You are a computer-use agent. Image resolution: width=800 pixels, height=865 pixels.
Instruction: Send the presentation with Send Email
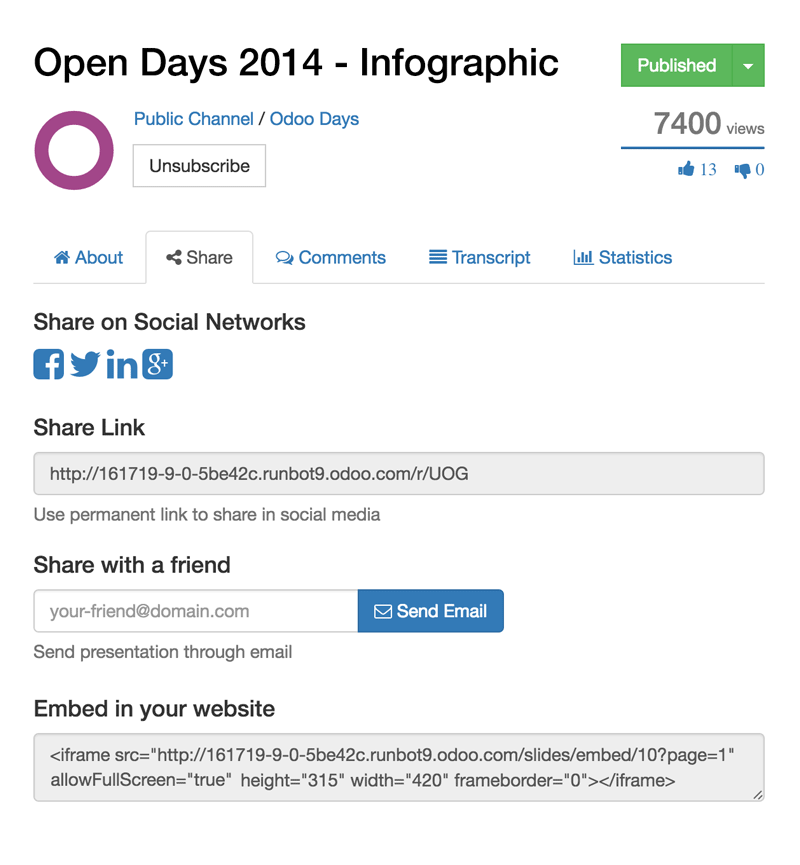[x=430, y=611]
